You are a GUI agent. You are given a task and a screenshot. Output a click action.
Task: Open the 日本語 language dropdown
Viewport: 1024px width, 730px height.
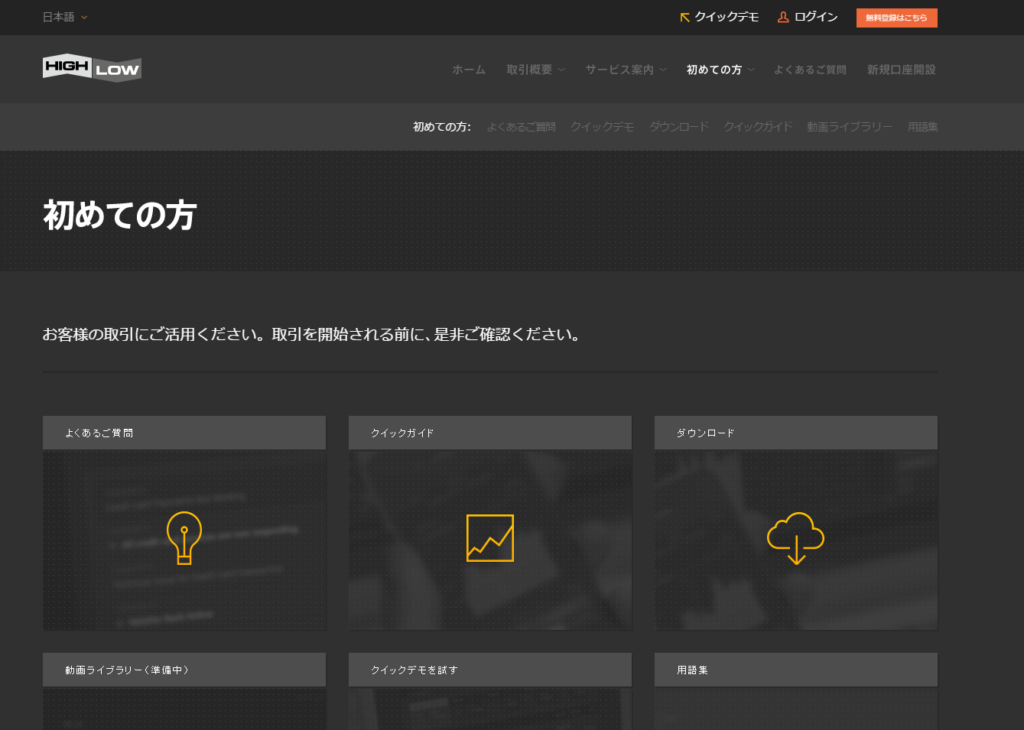[65, 17]
